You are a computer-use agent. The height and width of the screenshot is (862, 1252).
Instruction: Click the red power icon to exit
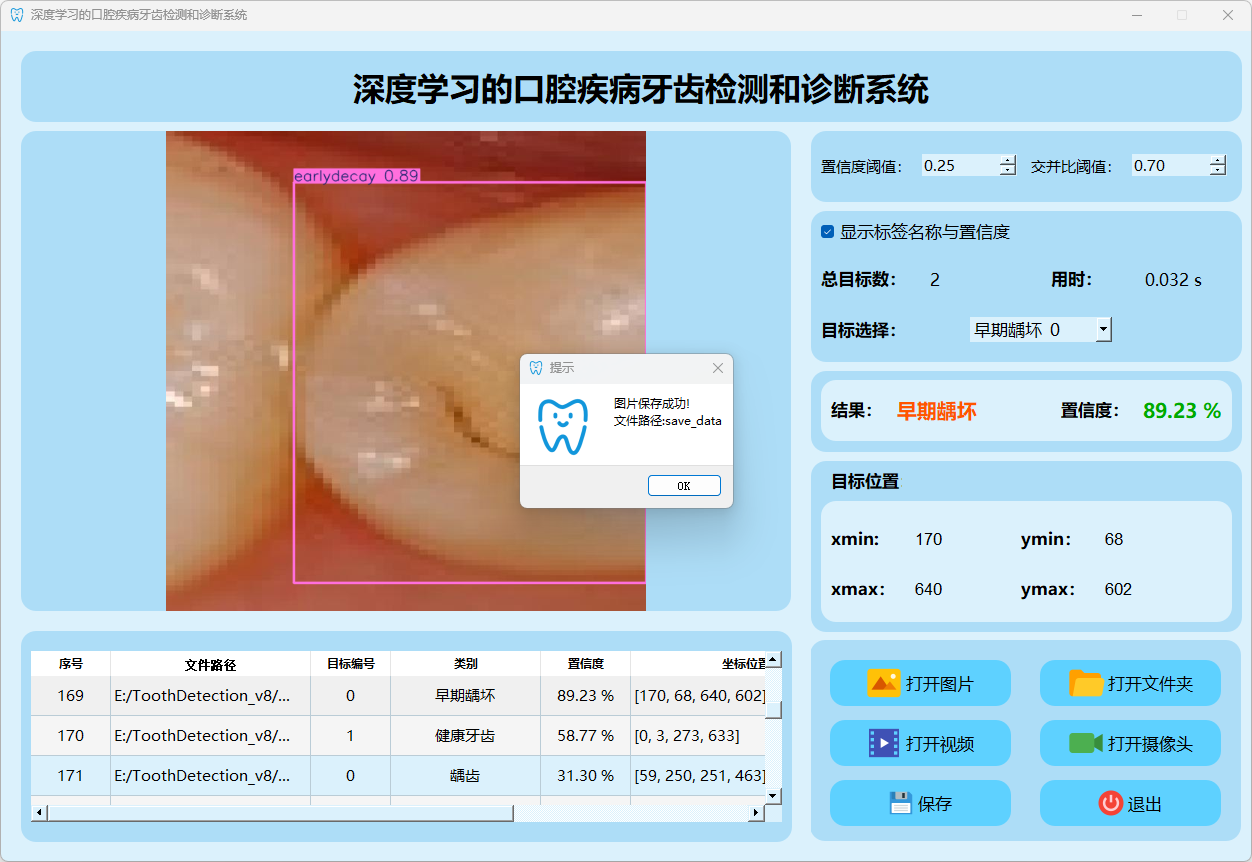coord(1110,803)
